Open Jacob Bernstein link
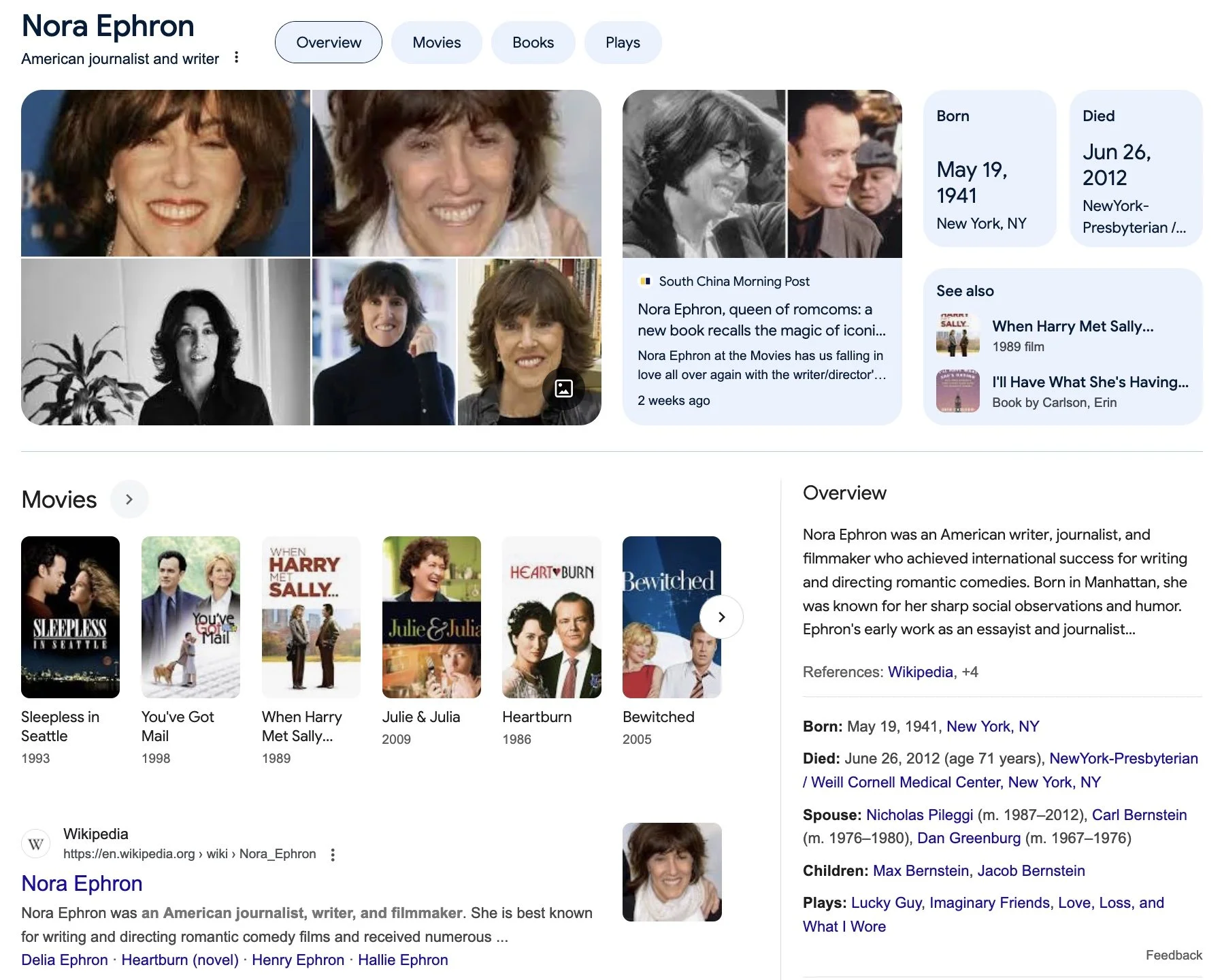The width and height of the screenshot is (1222, 980). click(1031, 870)
